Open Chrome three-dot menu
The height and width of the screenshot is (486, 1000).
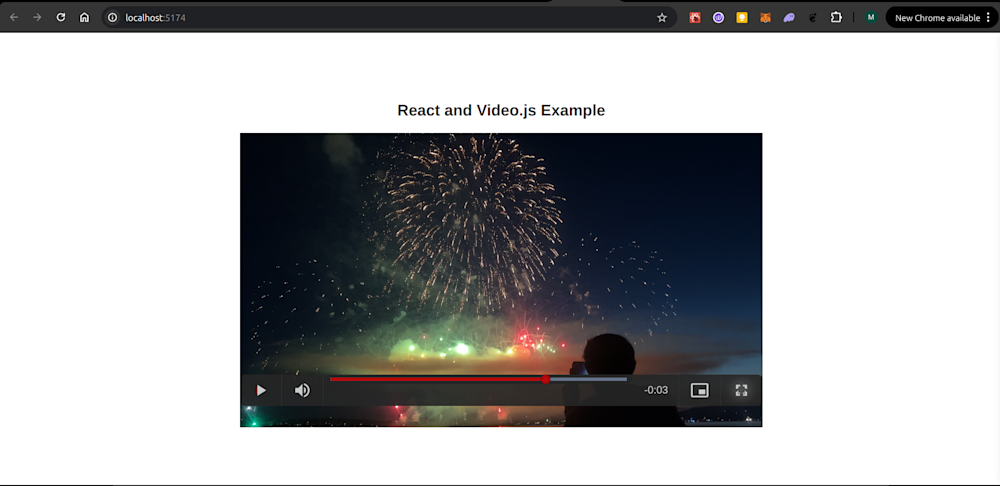989,18
